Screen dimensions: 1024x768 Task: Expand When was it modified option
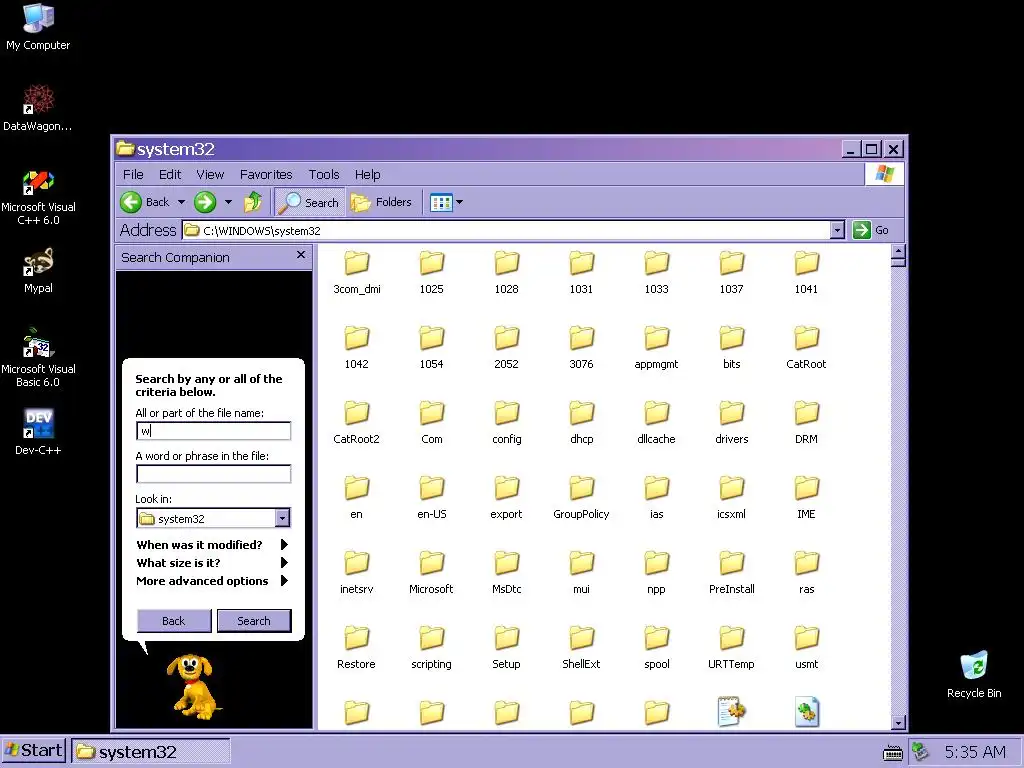(x=212, y=545)
